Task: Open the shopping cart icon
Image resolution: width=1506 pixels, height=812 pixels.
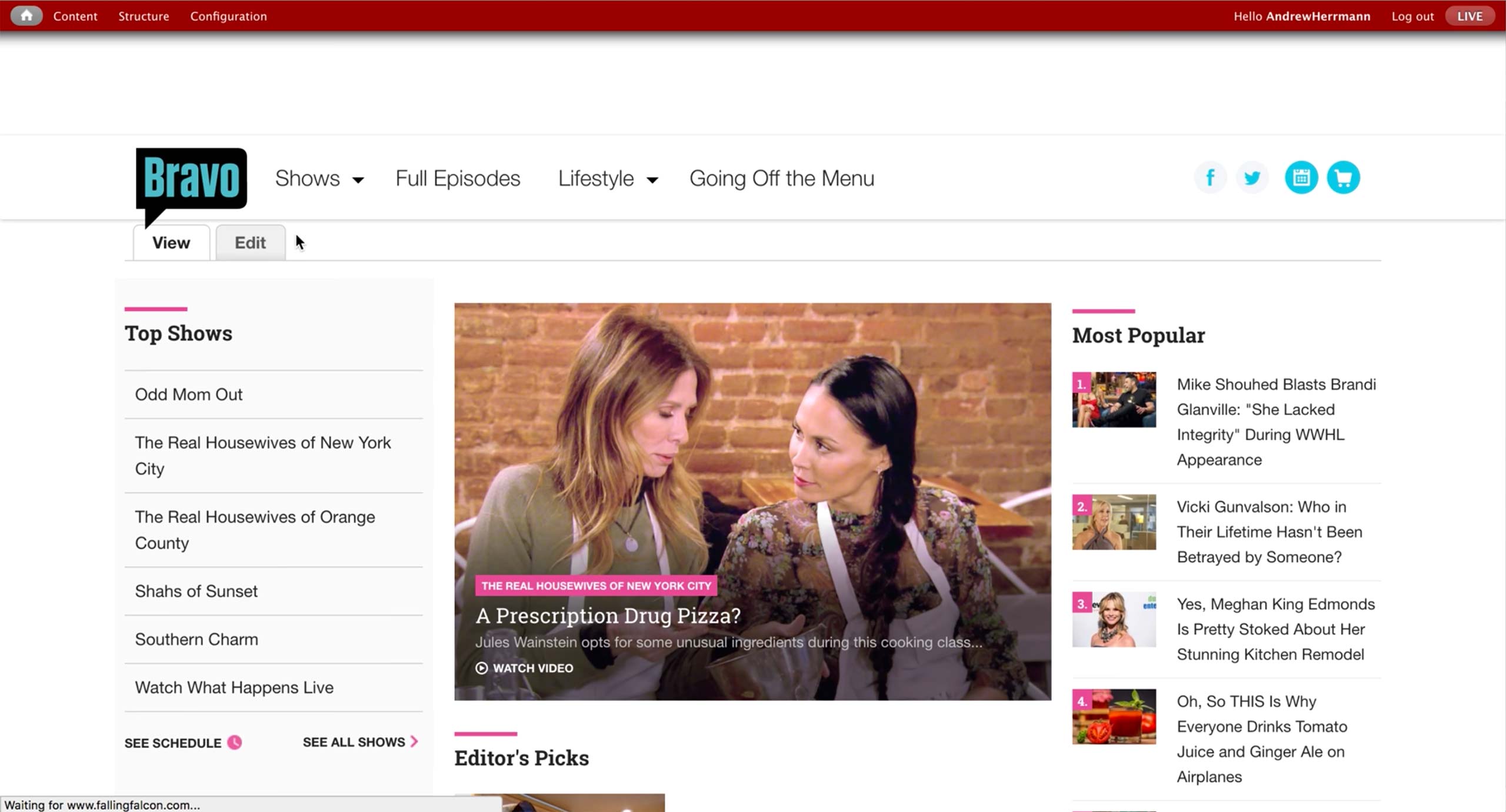Action: click(x=1343, y=178)
